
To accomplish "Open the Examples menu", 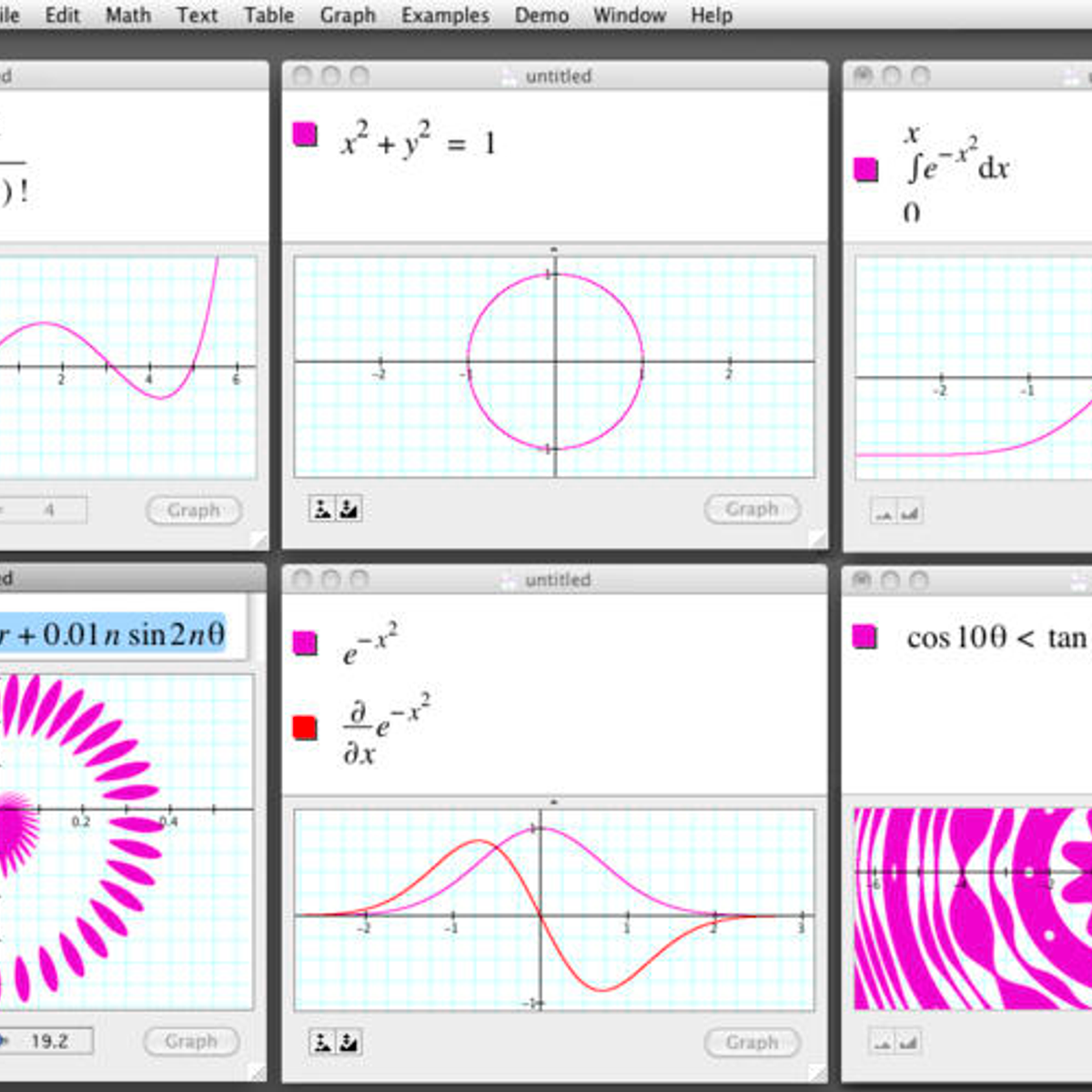I will point(445,15).
